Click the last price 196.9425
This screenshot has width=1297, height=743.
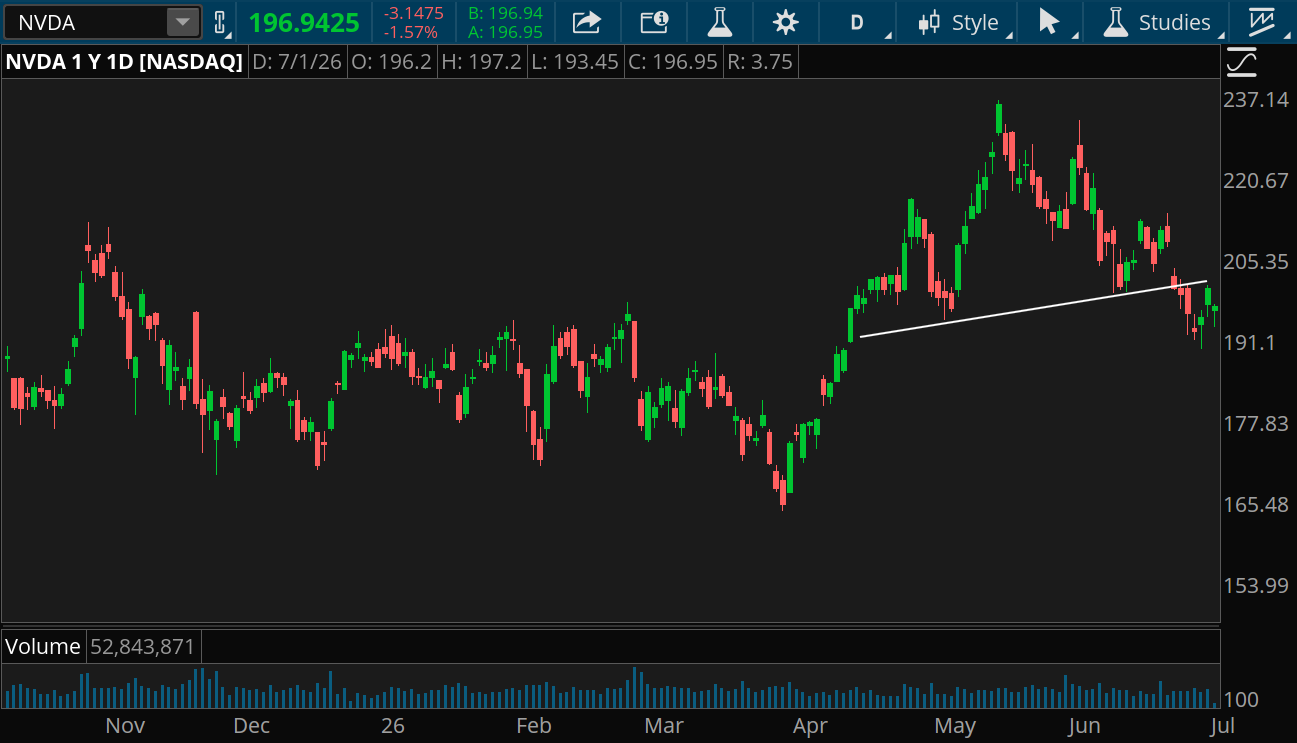pos(304,22)
